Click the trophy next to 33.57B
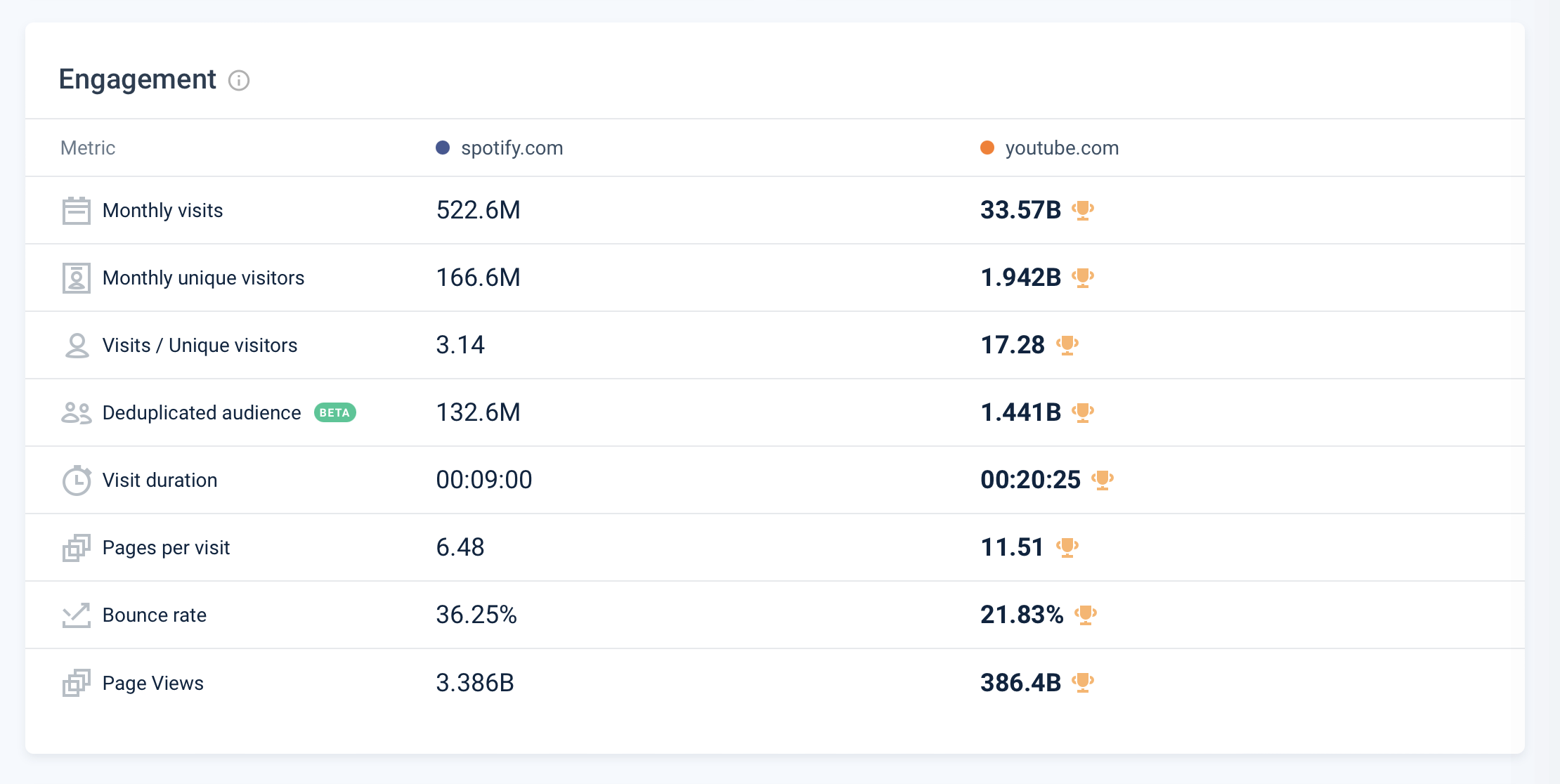This screenshot has width=1560, height=784. (1082, 210)
